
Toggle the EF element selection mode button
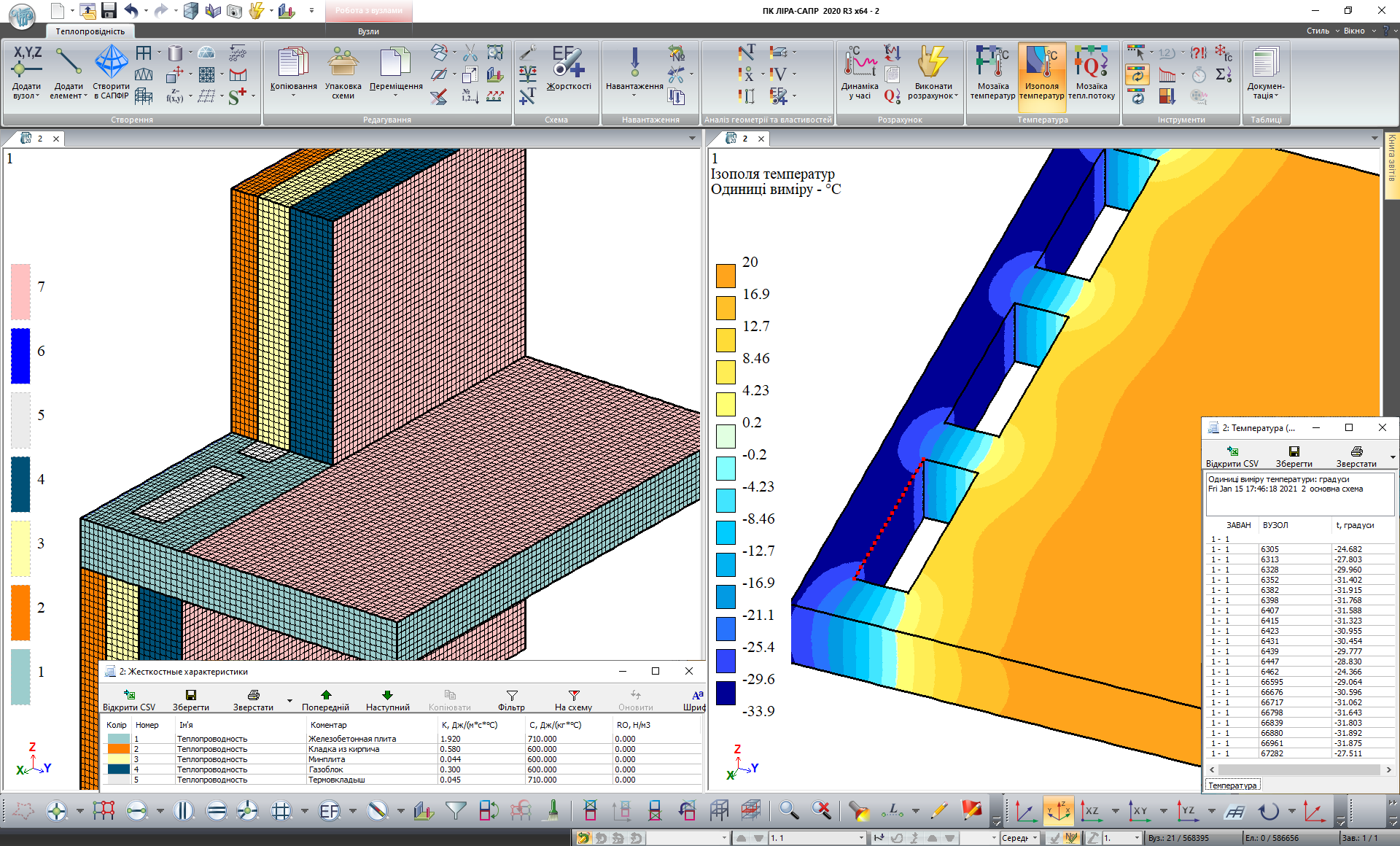point(330,810)
